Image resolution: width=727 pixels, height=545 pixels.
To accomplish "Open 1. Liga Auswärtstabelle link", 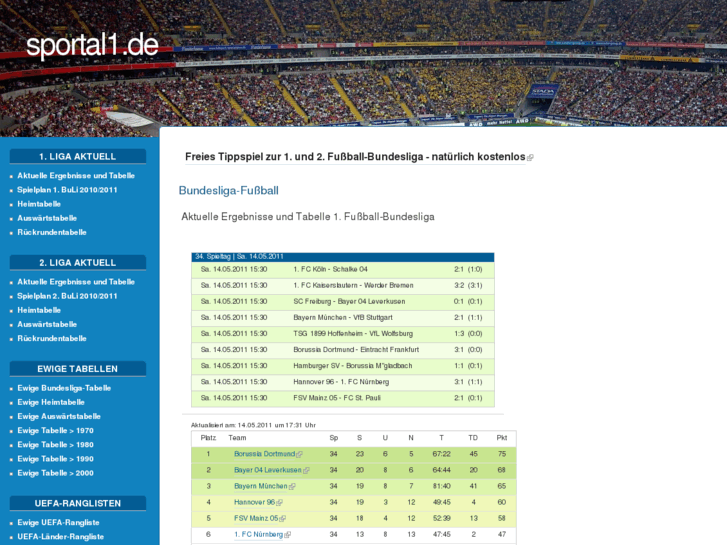I will pyautogui.click(x=47, y=218).
